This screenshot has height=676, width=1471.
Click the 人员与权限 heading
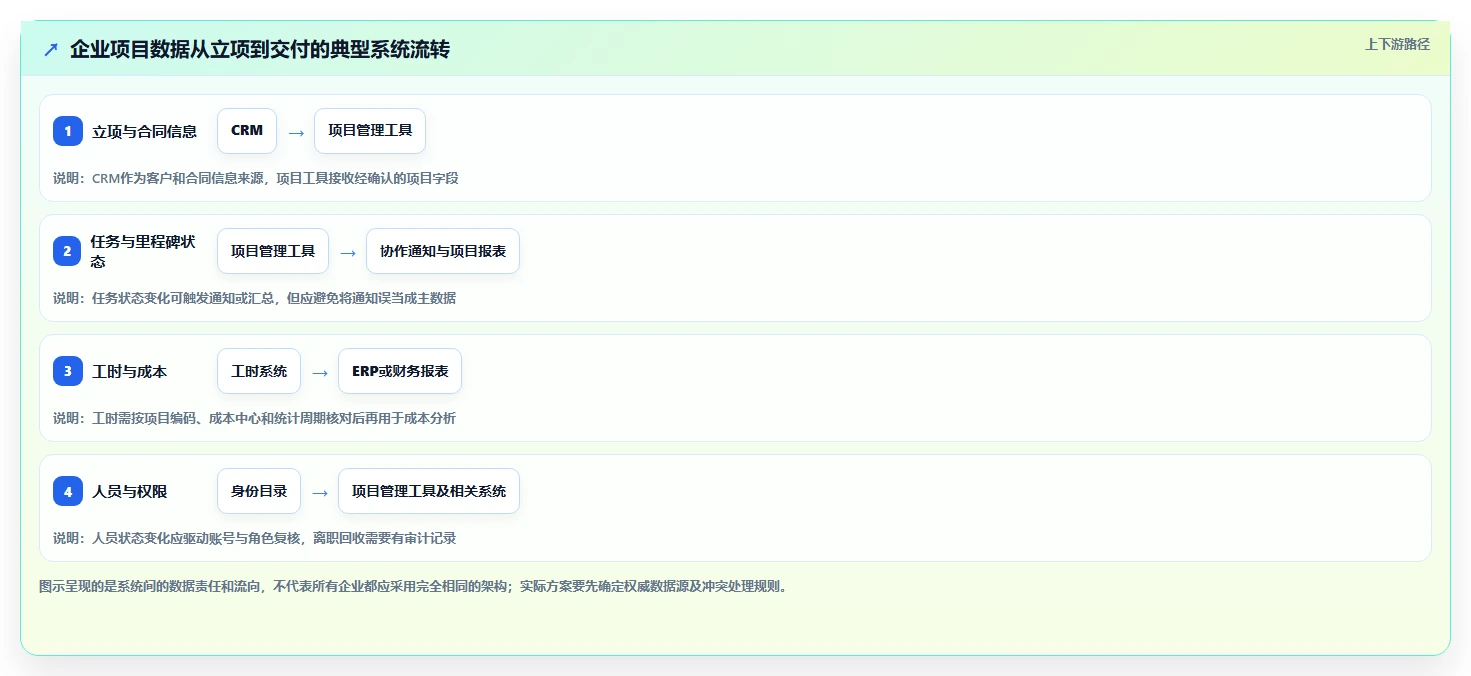click(130, 491)
